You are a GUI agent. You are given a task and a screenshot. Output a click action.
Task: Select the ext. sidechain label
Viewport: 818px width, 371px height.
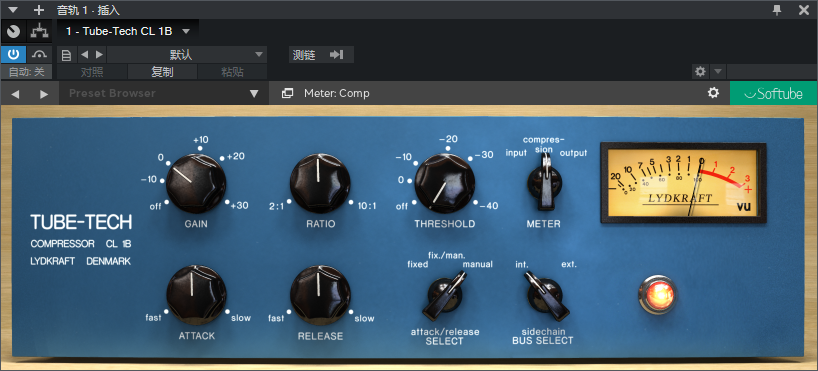coord(569,264)
